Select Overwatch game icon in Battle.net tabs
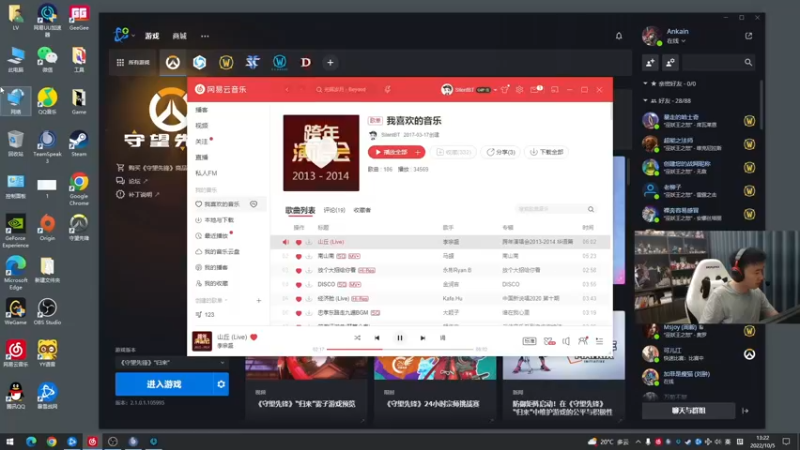 click(x=173, y=62)
